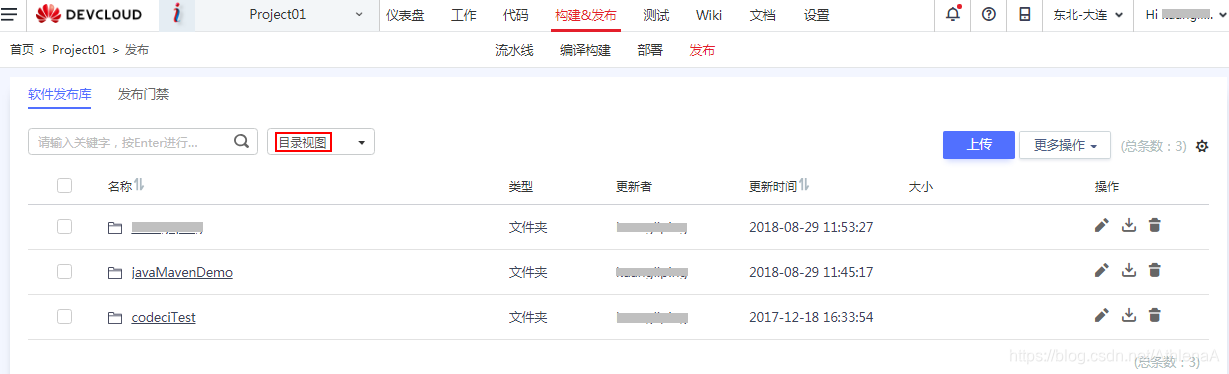The width and height of the screenshot is (1229, 374).
Task: Click the folder icon beside codeciTest
Action: point(115,317)
